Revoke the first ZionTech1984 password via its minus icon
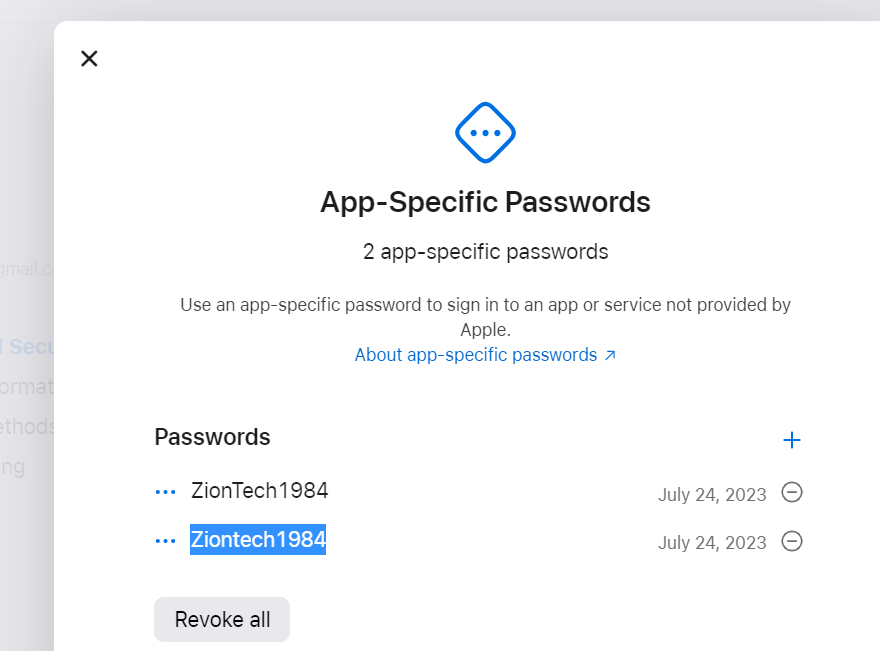The image size is (880, 651). point(792,493)
